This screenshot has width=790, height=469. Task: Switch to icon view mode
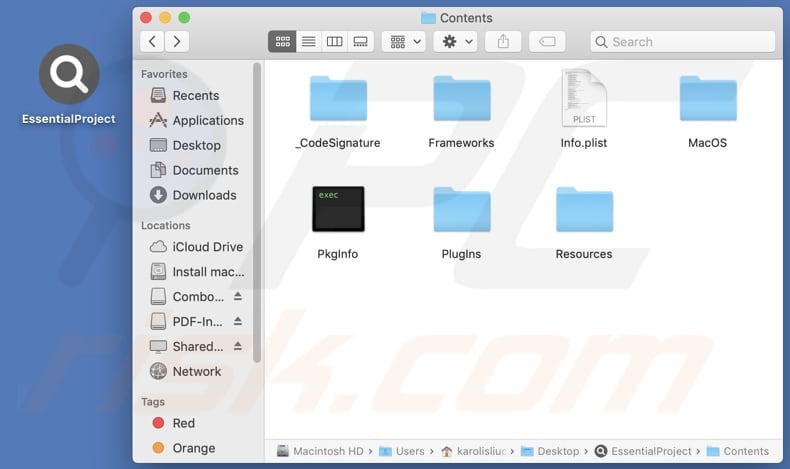(282, 42)
